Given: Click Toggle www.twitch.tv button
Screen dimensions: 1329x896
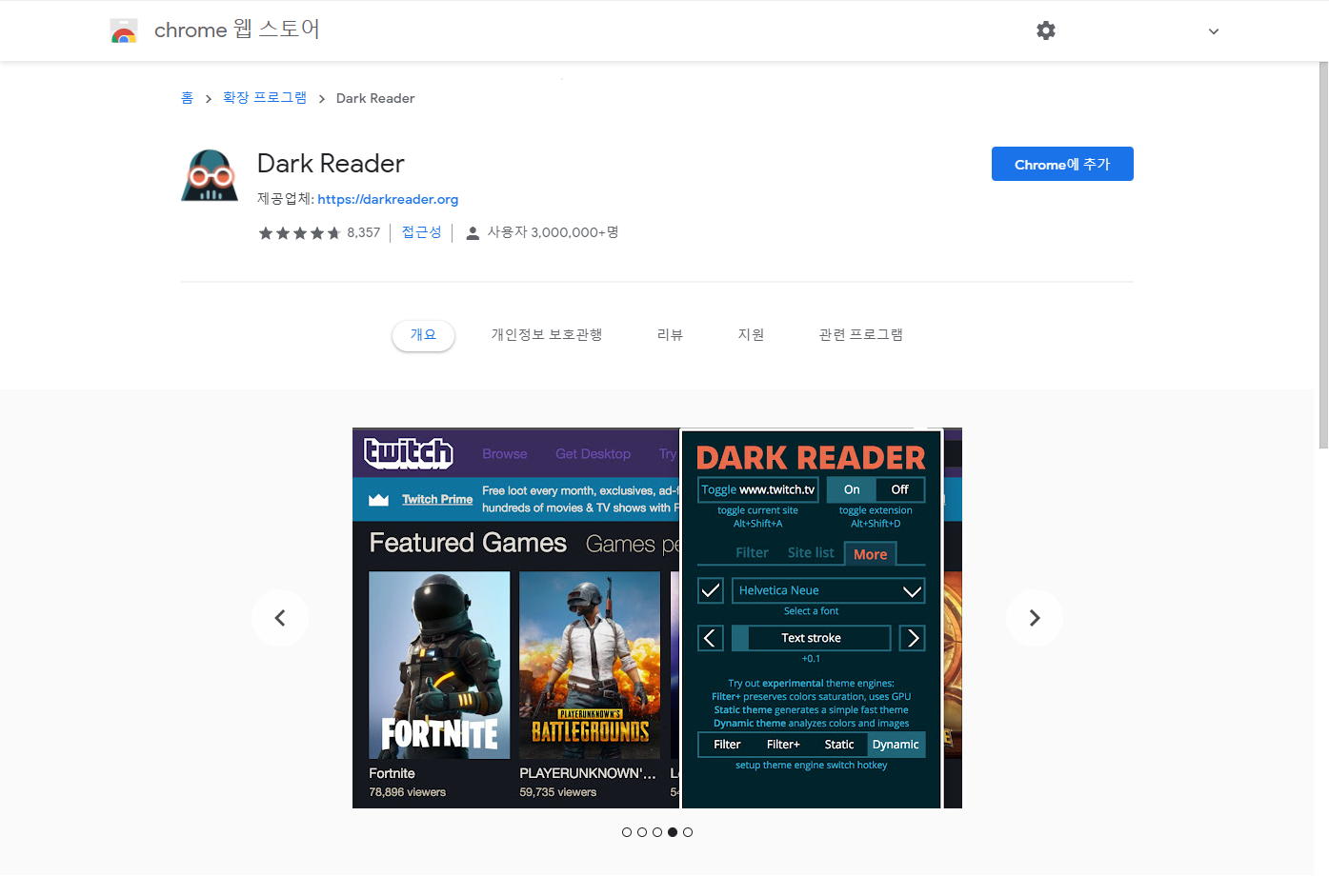Looking at the screenshot, I should pos(758,489).
